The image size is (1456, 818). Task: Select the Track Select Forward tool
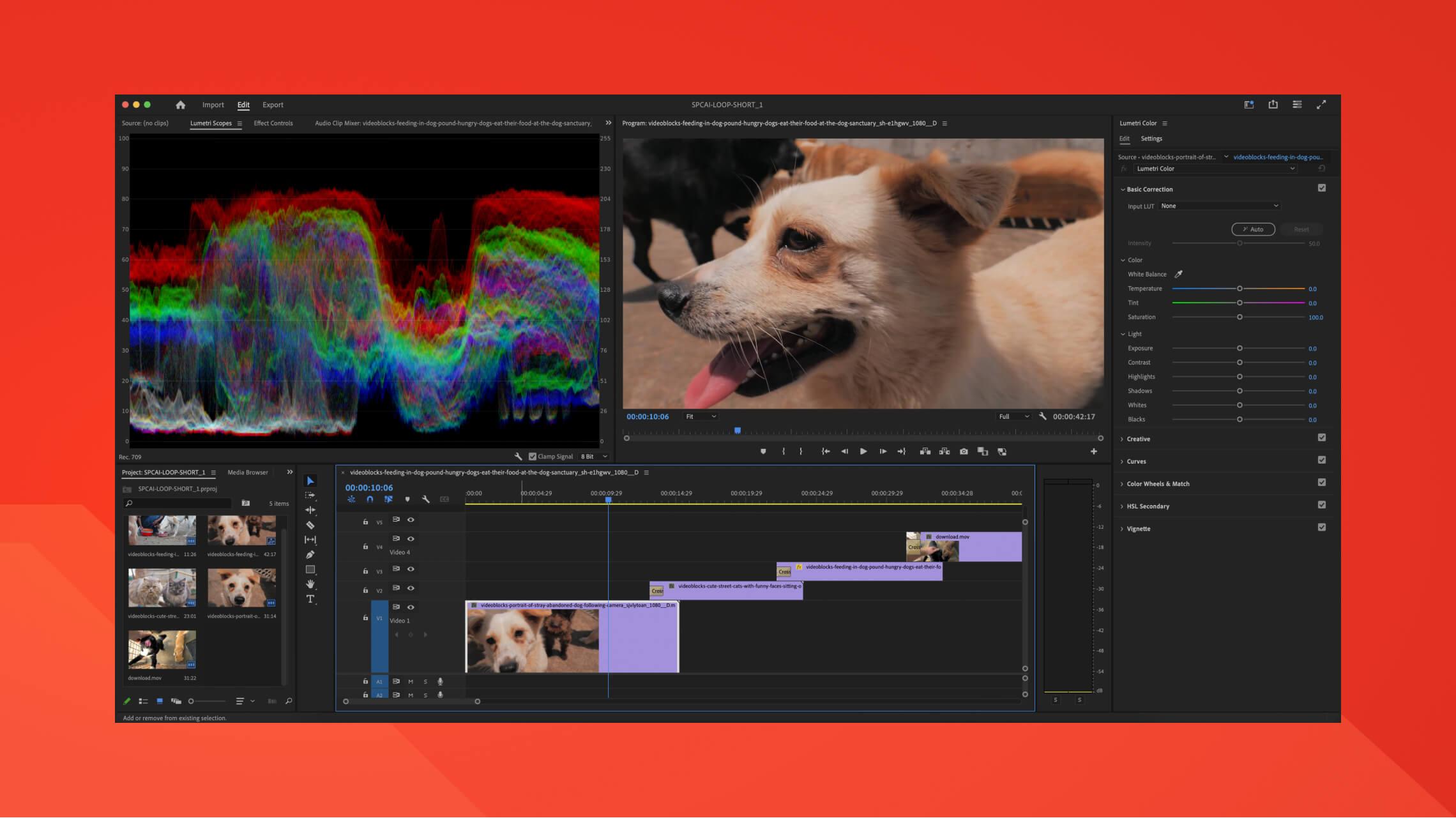click(310, 496)
